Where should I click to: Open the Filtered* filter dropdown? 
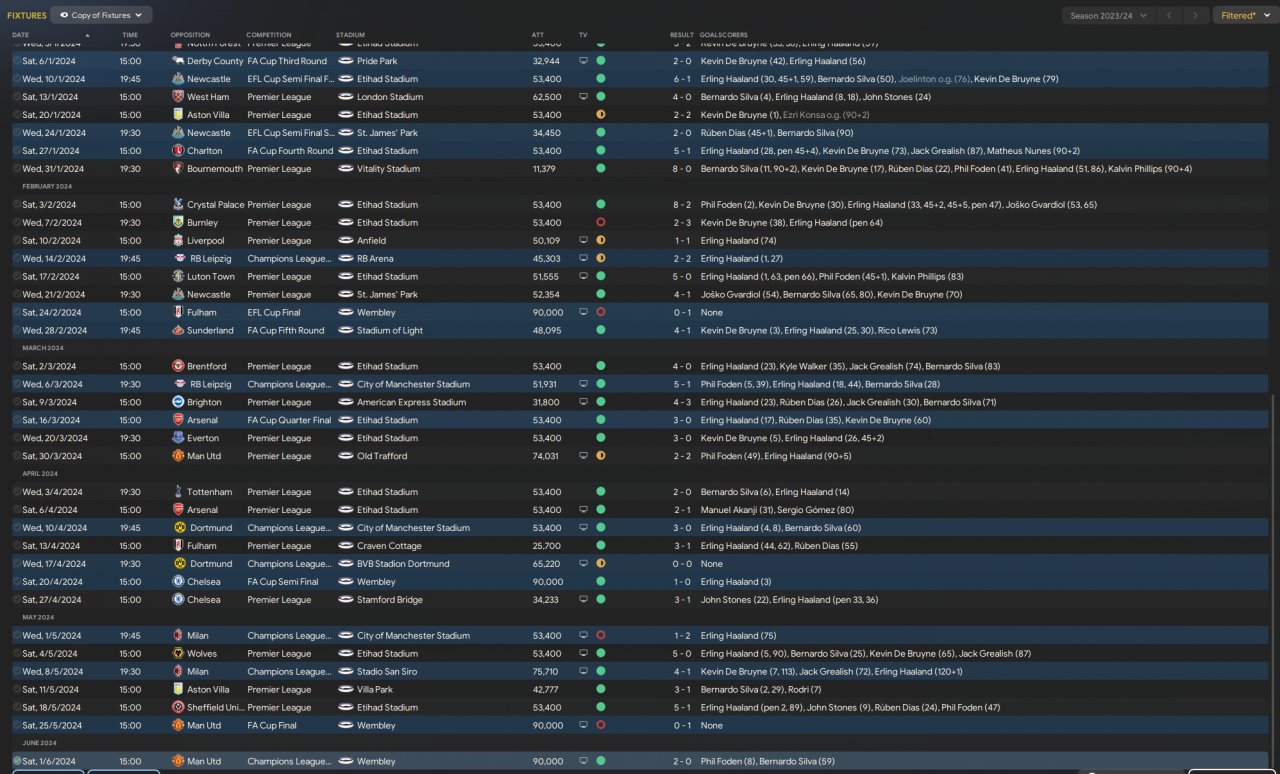[1244, 15]
